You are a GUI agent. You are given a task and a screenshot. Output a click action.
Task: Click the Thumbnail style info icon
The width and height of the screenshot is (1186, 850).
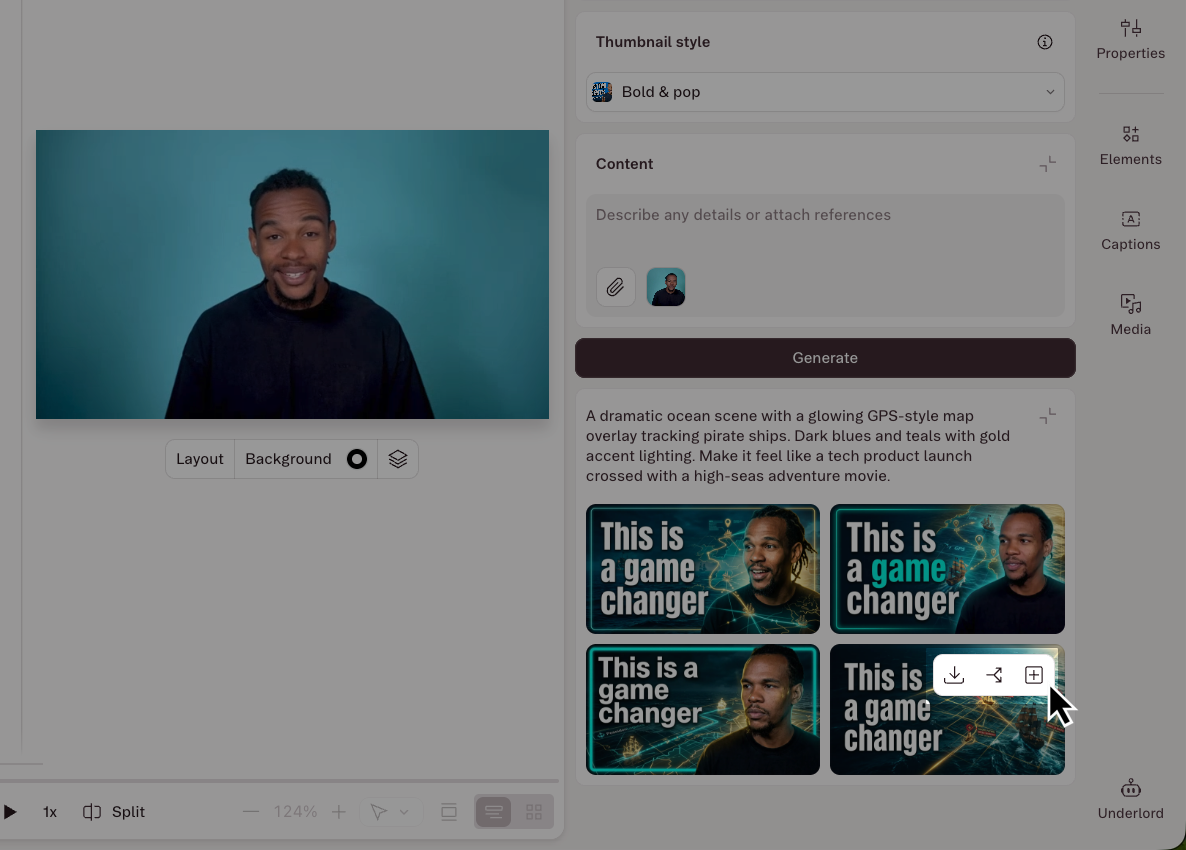pos(1045,42)
